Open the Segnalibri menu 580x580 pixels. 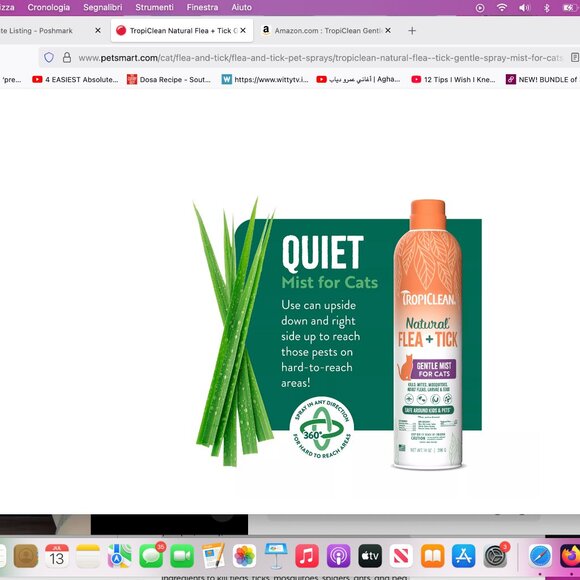102,7
